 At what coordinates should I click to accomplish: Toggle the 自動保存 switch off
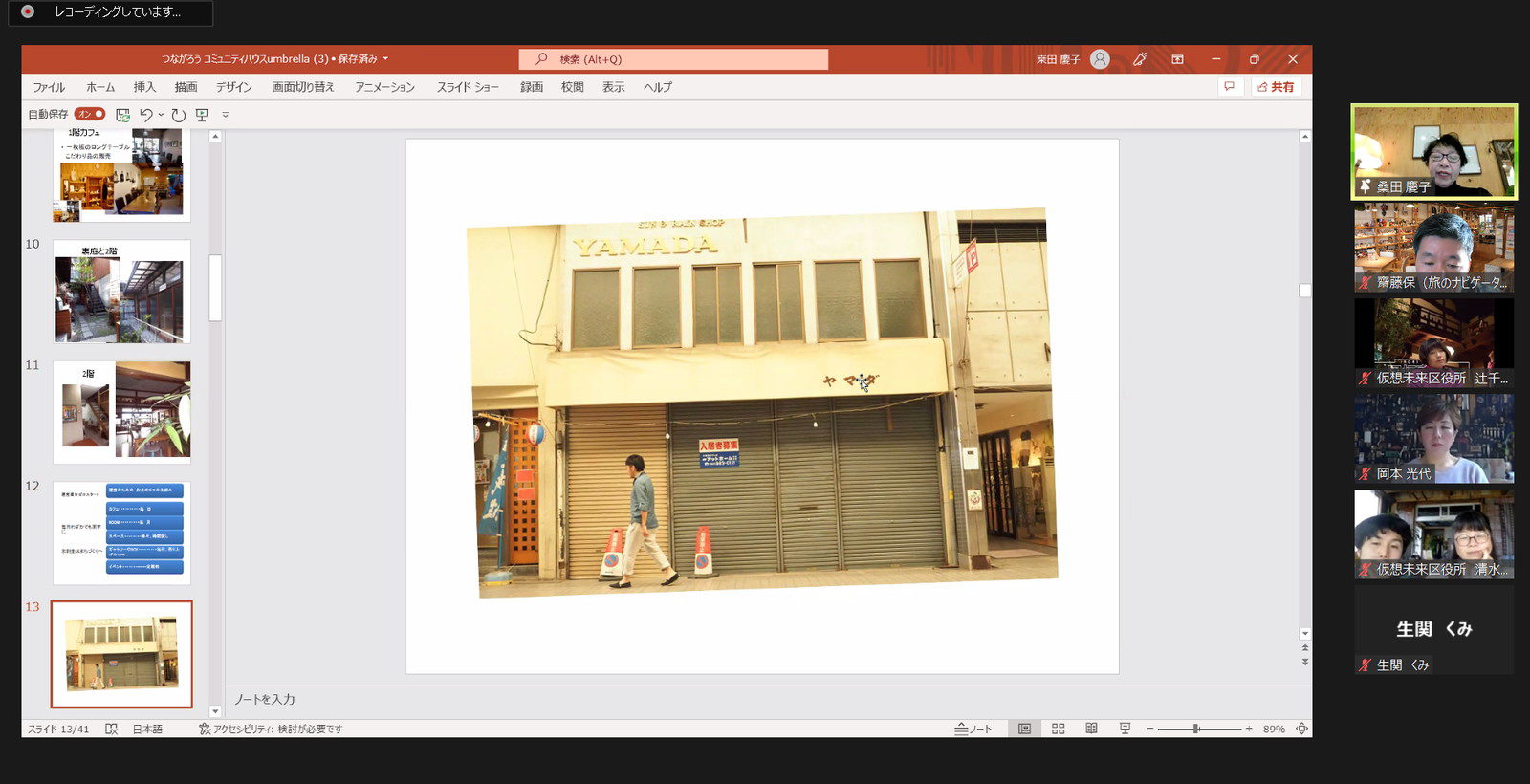[90, 114]
